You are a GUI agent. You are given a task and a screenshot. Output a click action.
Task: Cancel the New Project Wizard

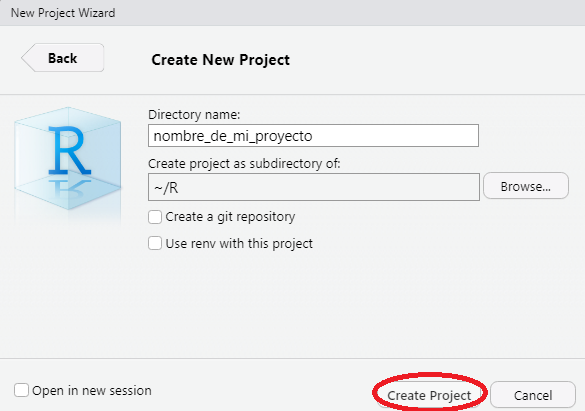(x=533, y=395)
